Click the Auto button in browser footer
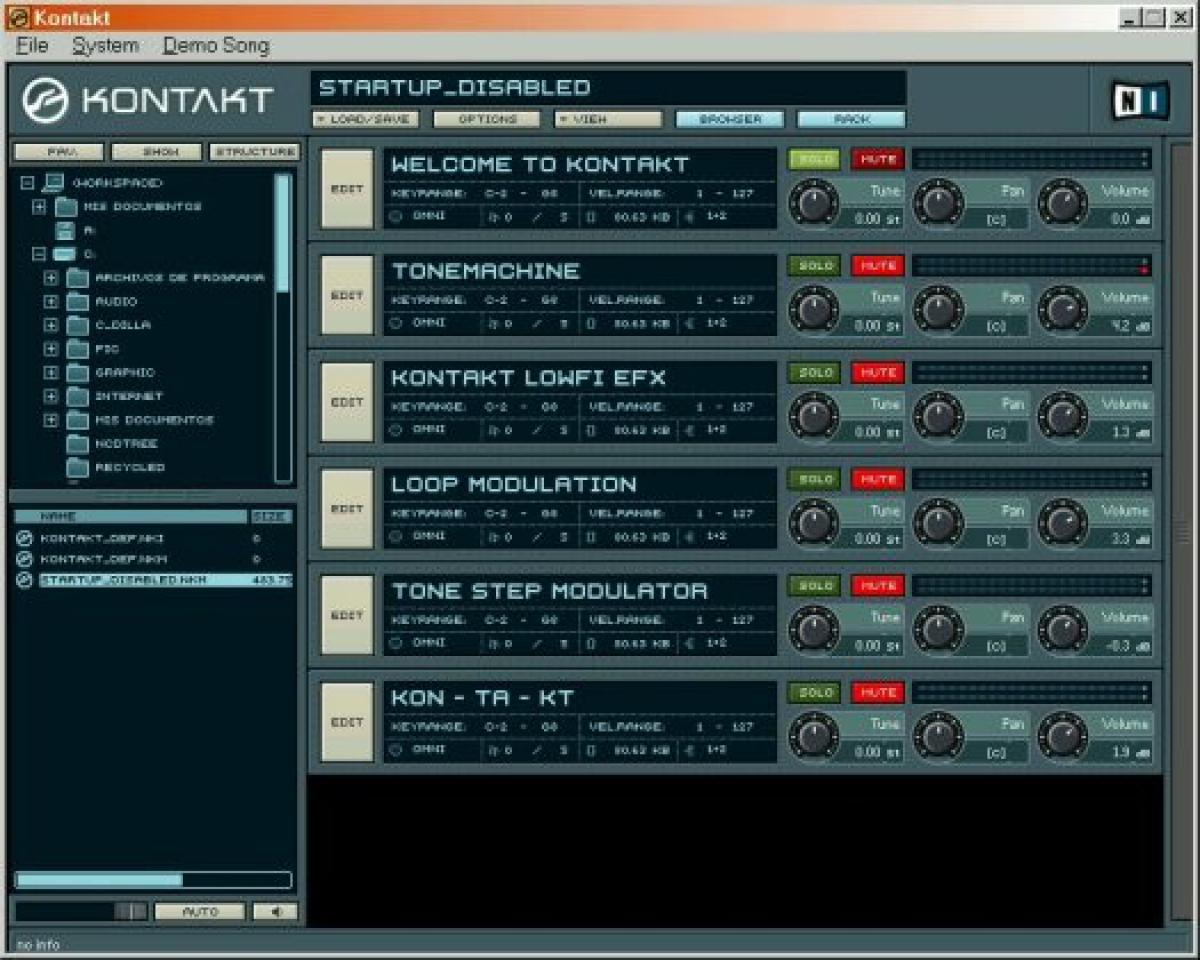1200x960 pixels. (200, 911)
